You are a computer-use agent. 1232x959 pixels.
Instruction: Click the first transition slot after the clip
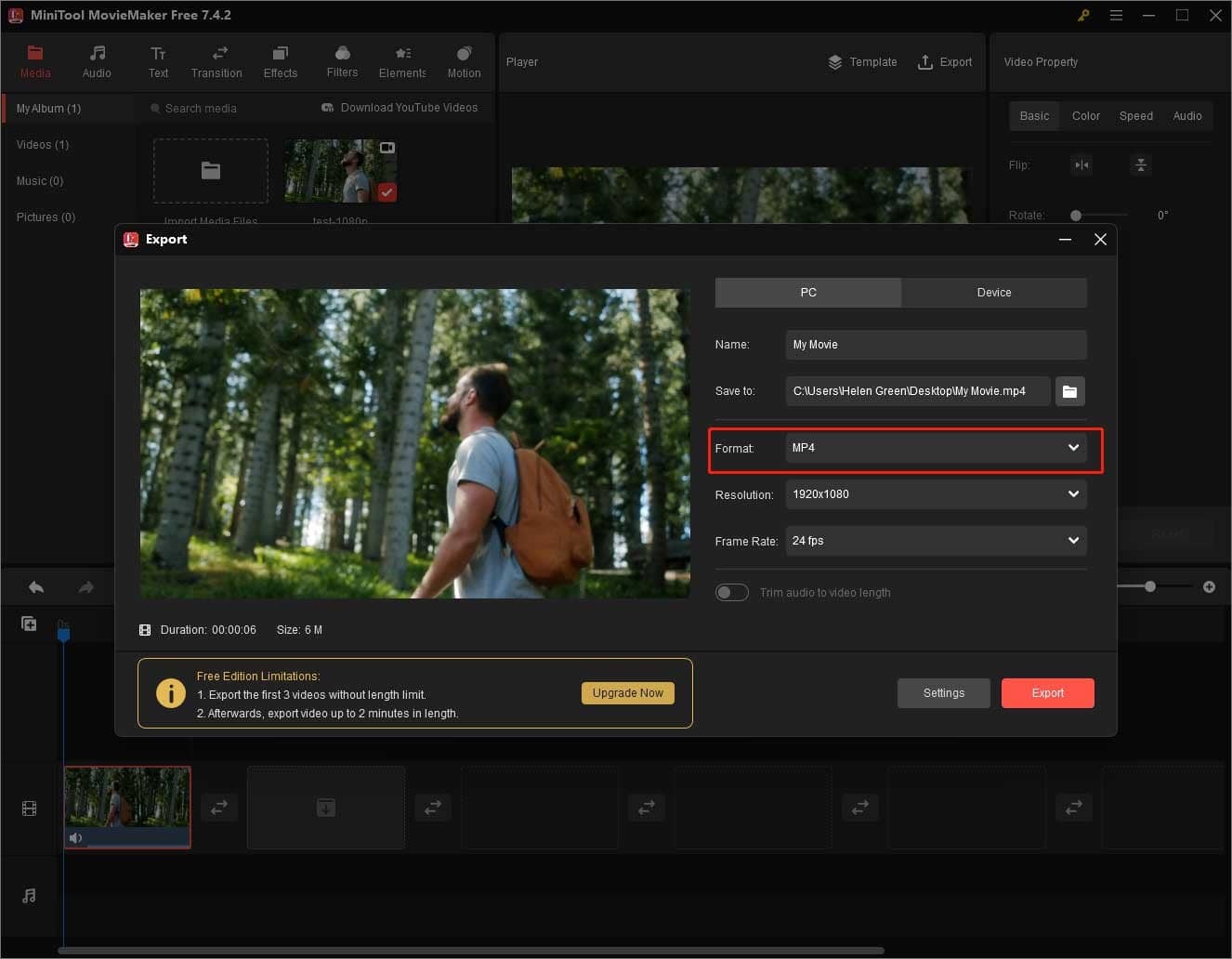[x=219, y=808]
